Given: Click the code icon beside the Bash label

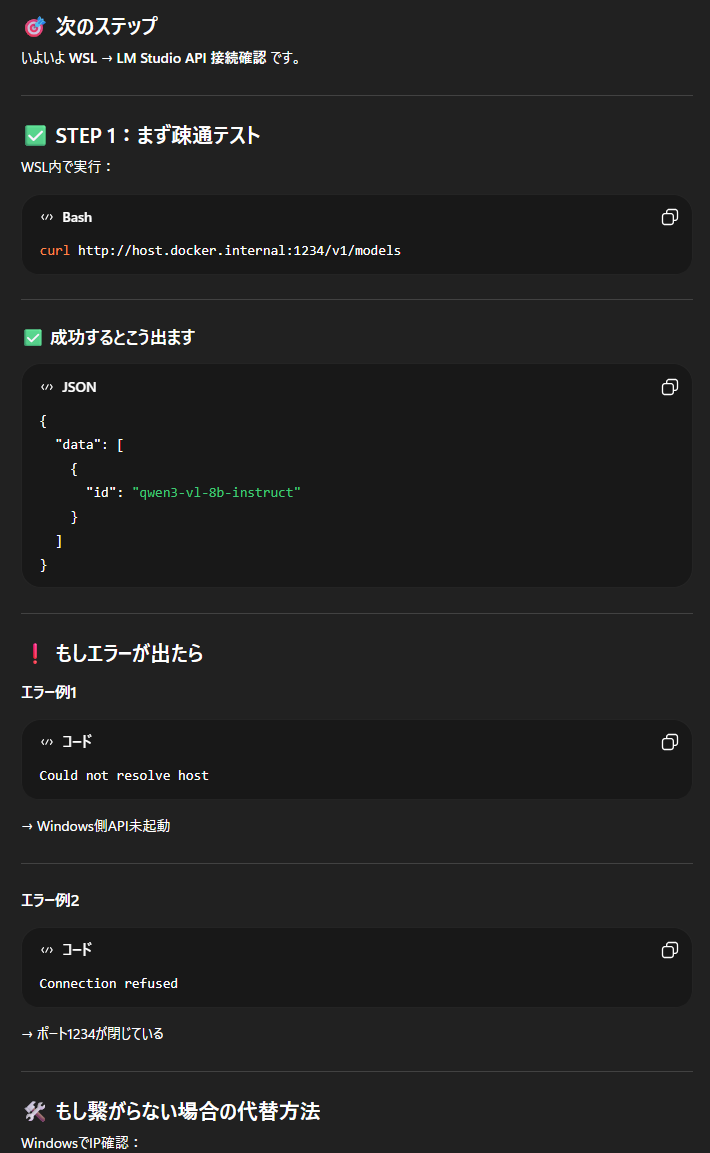Looking at the screenshot, I should pyautogui.click(x=47, y=217).
